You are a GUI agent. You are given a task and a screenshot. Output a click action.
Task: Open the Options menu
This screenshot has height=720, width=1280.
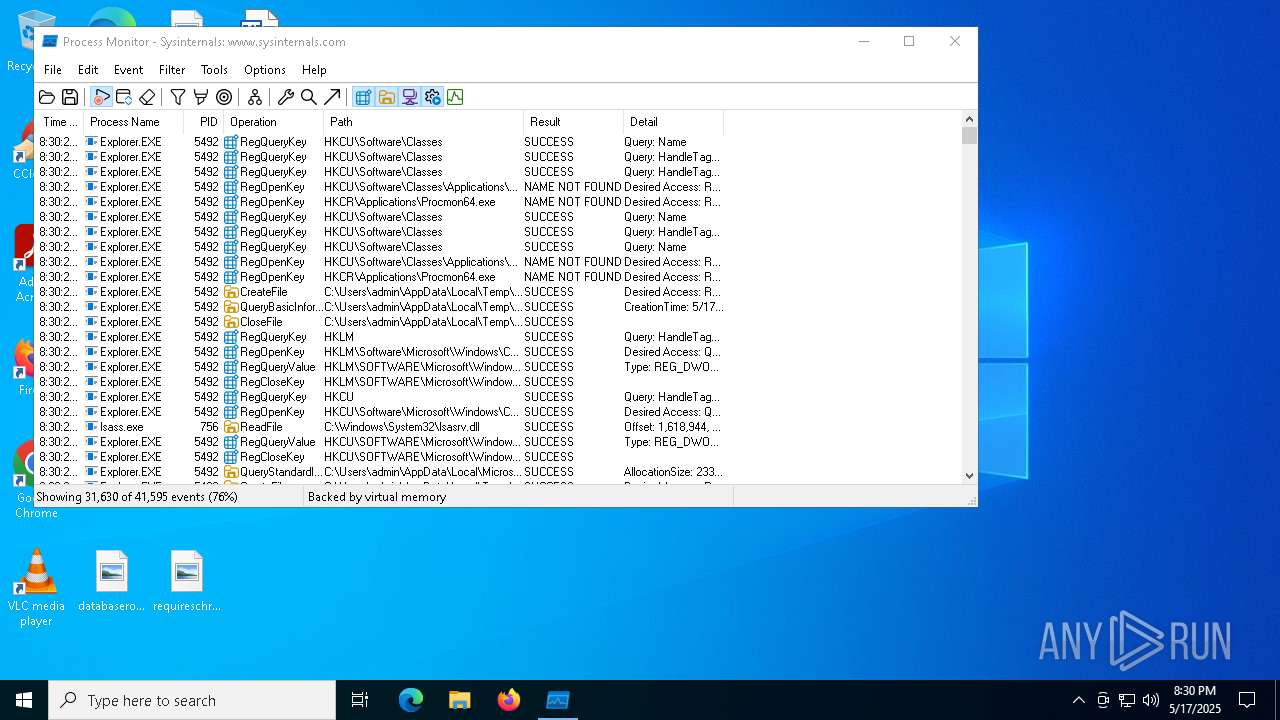265,70
